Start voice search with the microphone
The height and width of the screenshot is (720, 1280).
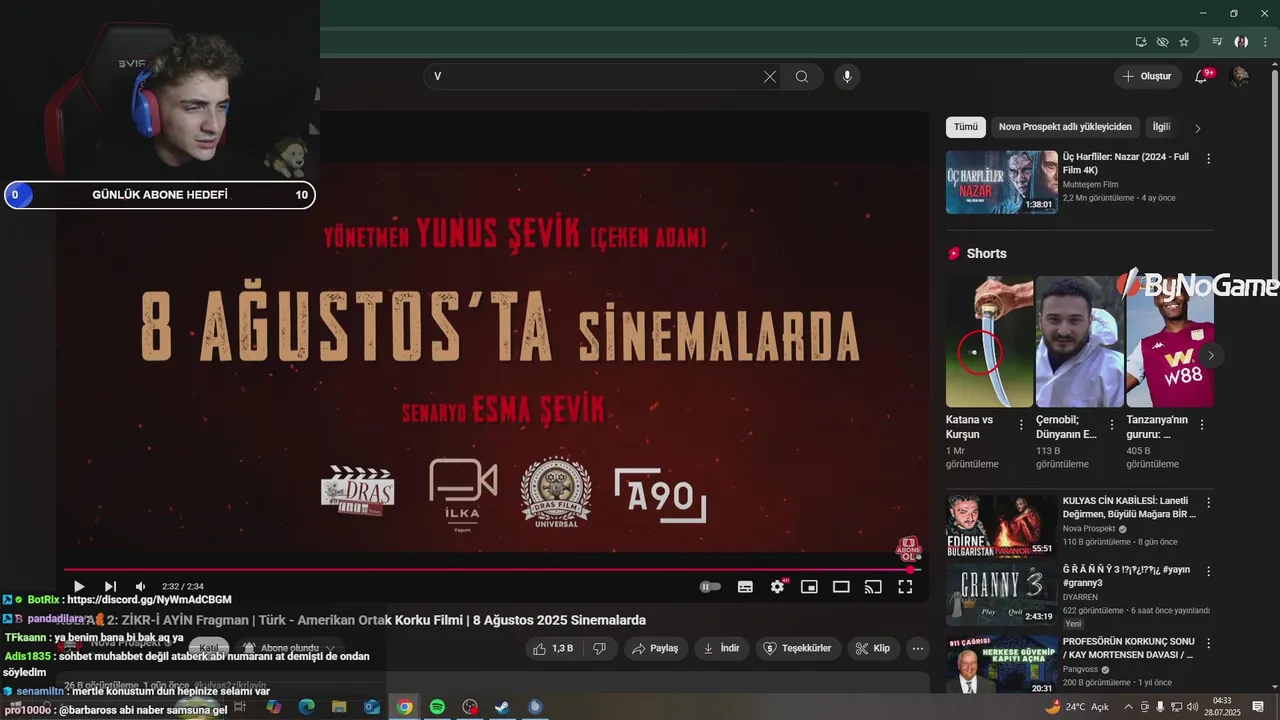847,77
